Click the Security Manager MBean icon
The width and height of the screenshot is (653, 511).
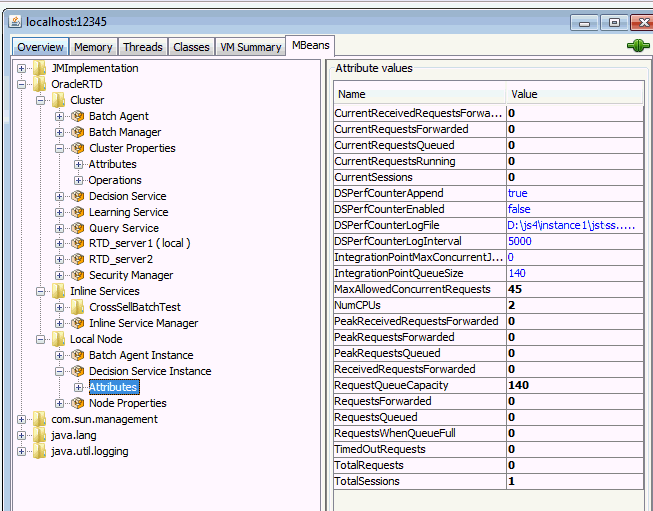pyautogui.click(x=77, y=275)
